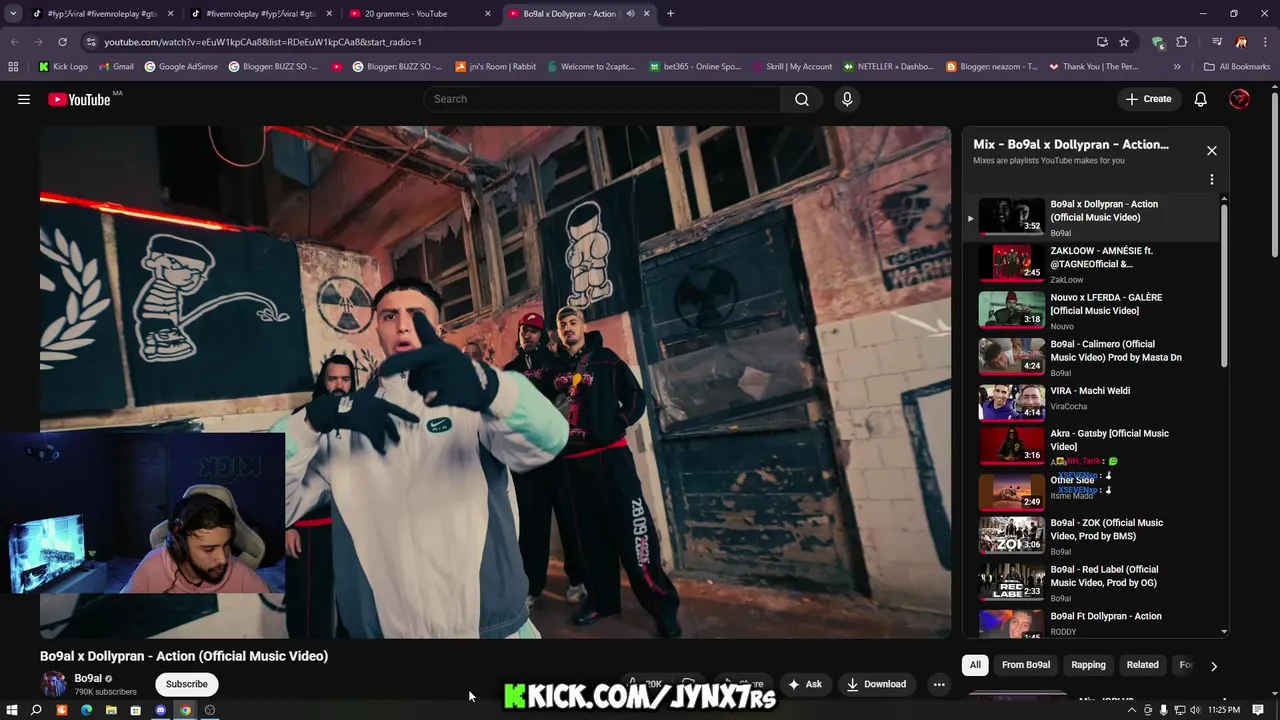
Task: Click the main video player to pause
Action: [495, 382]
